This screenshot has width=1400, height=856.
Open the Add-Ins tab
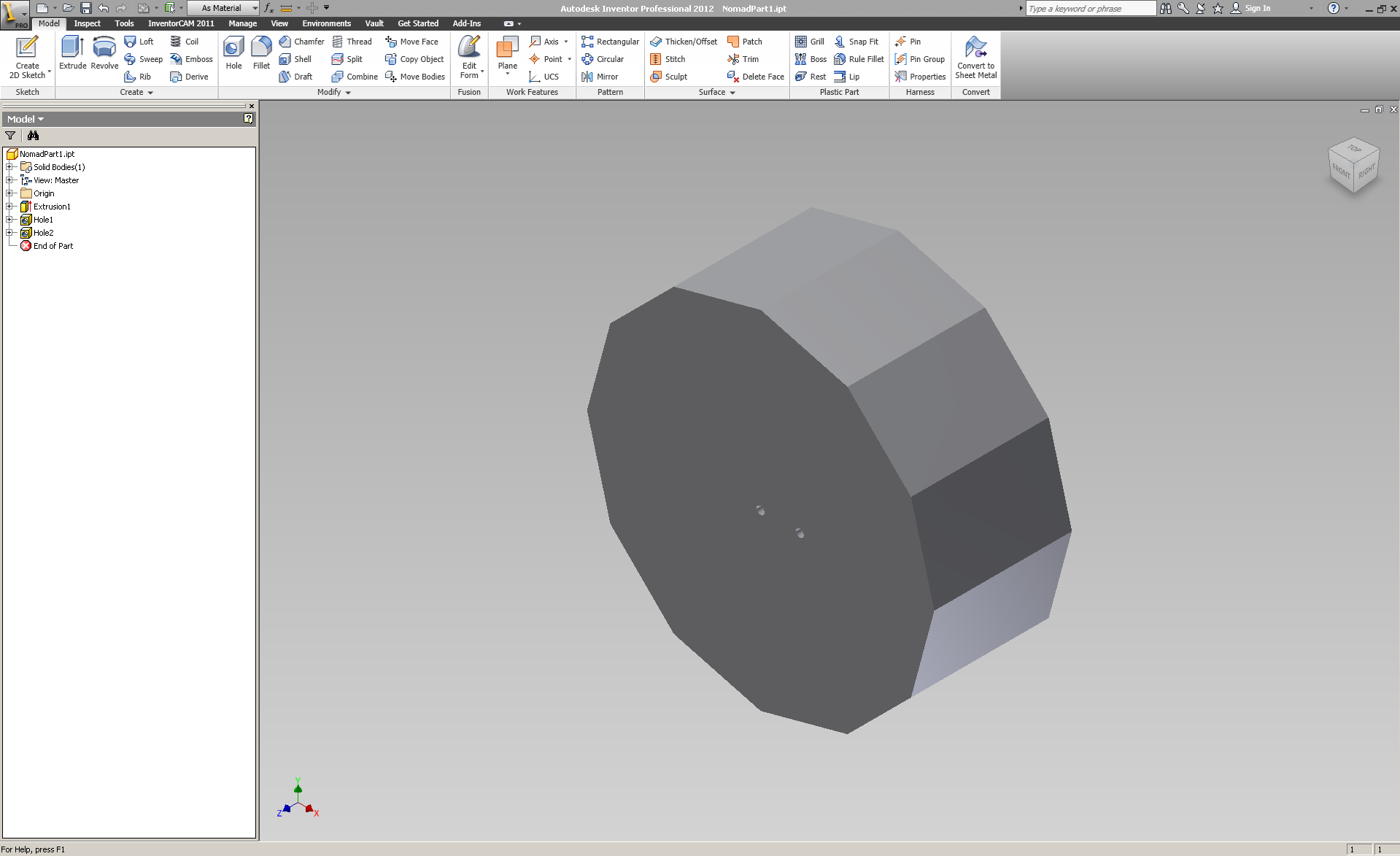coord(466,23)
